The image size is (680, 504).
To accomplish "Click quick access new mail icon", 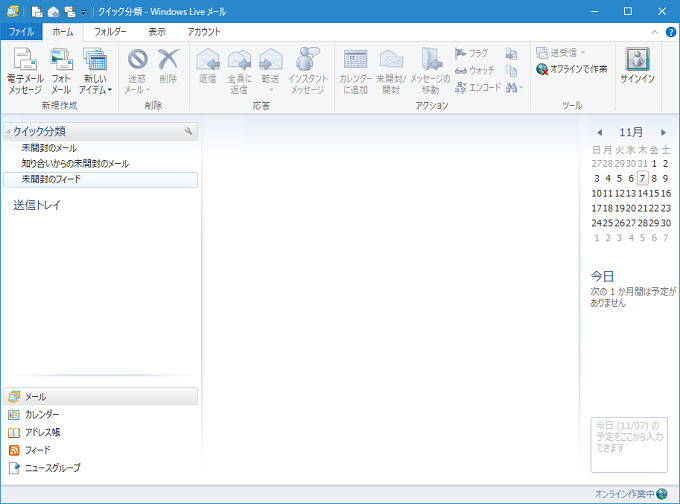I will [x=37, y=12].
